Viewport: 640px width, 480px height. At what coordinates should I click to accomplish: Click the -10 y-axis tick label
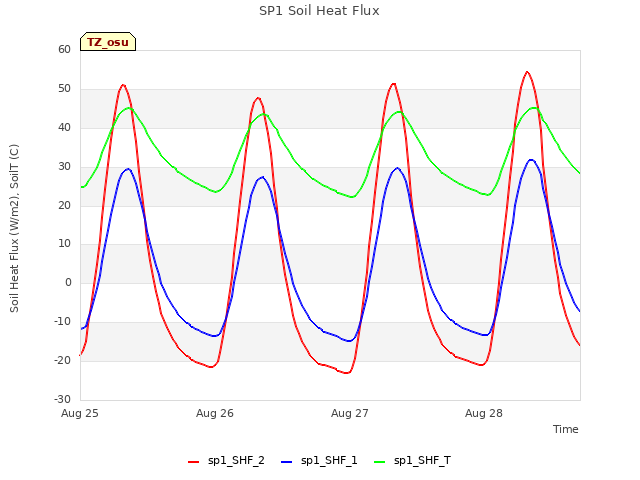pos(62,321)
